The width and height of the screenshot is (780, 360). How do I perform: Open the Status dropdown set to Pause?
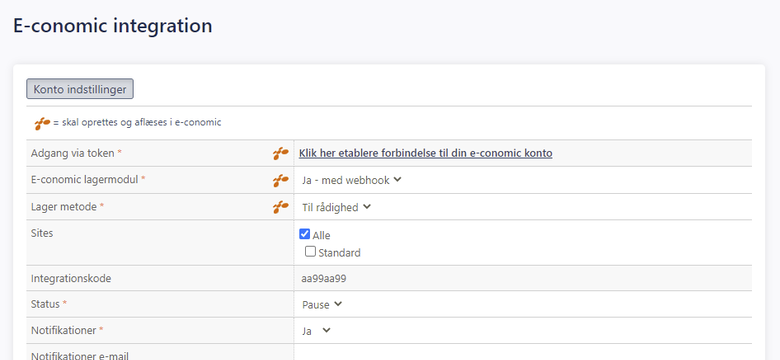click(x=322, y=304)
